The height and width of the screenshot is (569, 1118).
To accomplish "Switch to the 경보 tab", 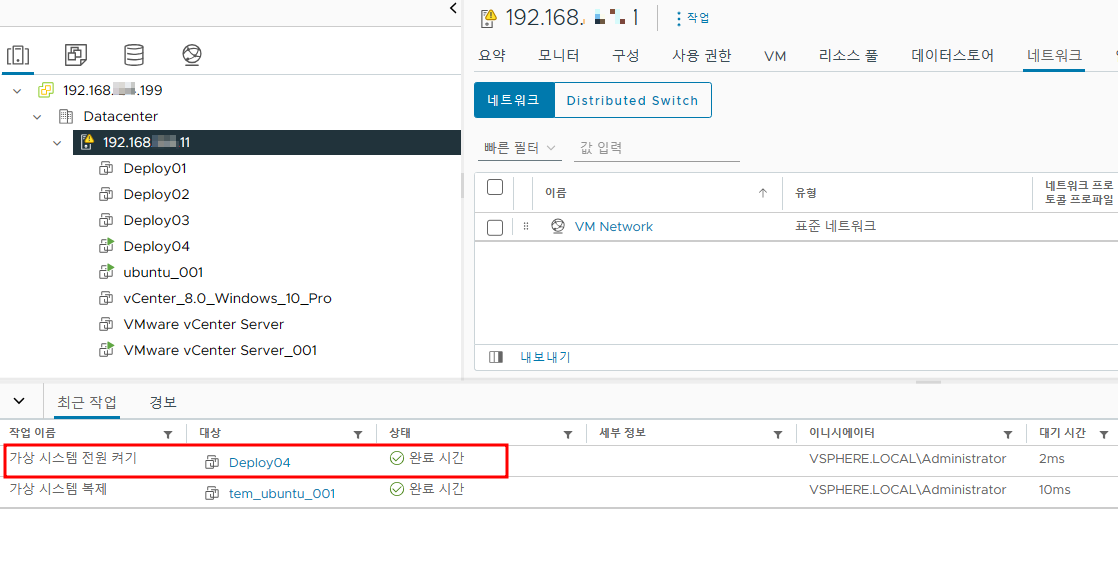I will [x=163, y=402].
